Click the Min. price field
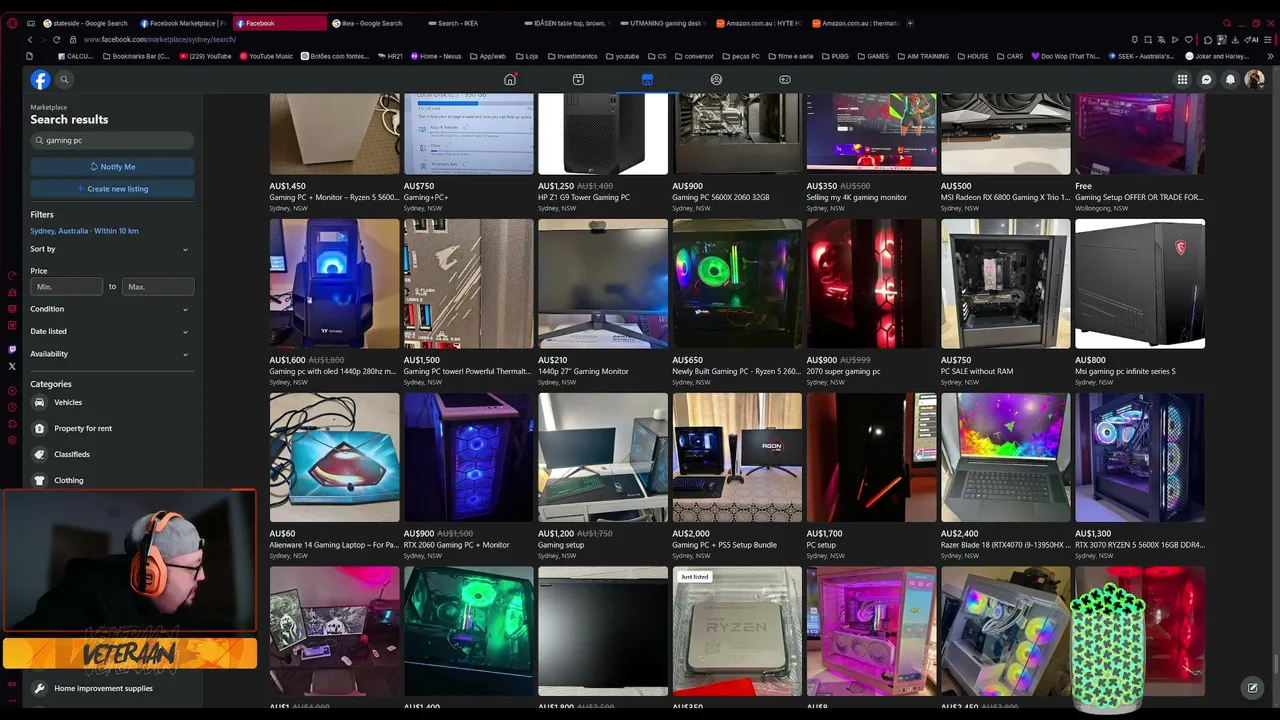This screenshot has height=720, width=1280. (67, 287)
